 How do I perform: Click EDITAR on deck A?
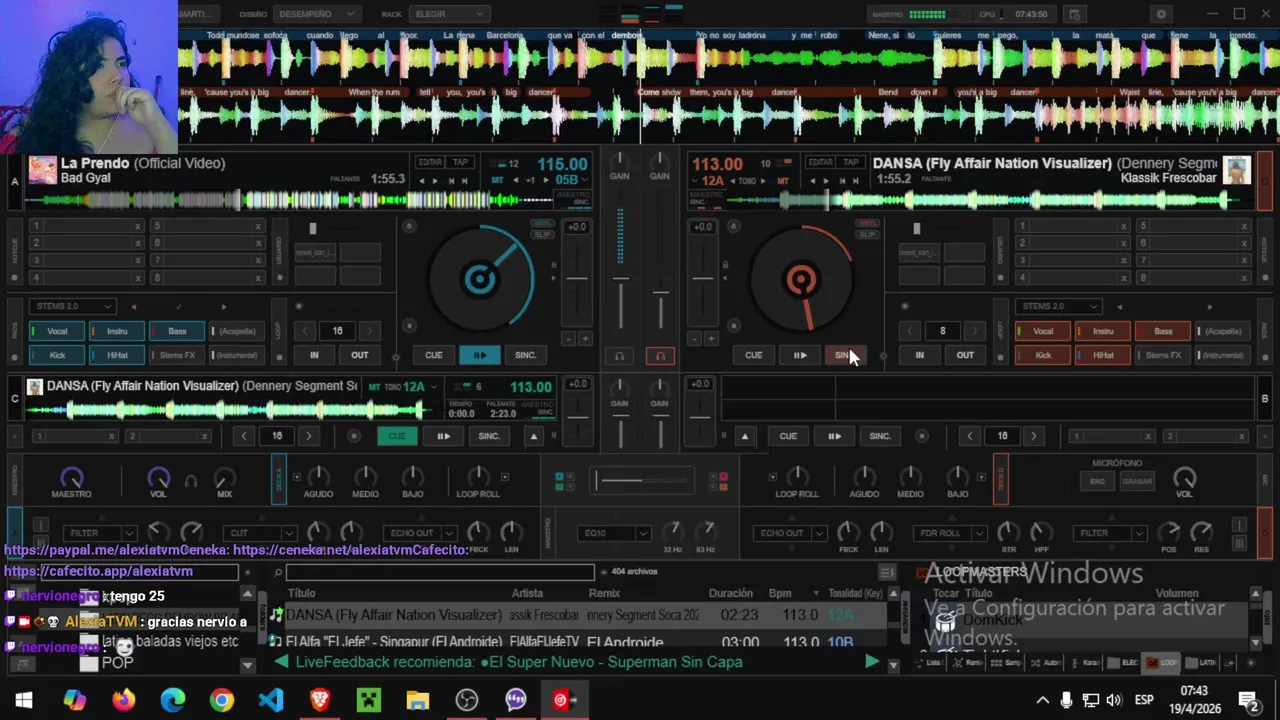tap(430, 162)
